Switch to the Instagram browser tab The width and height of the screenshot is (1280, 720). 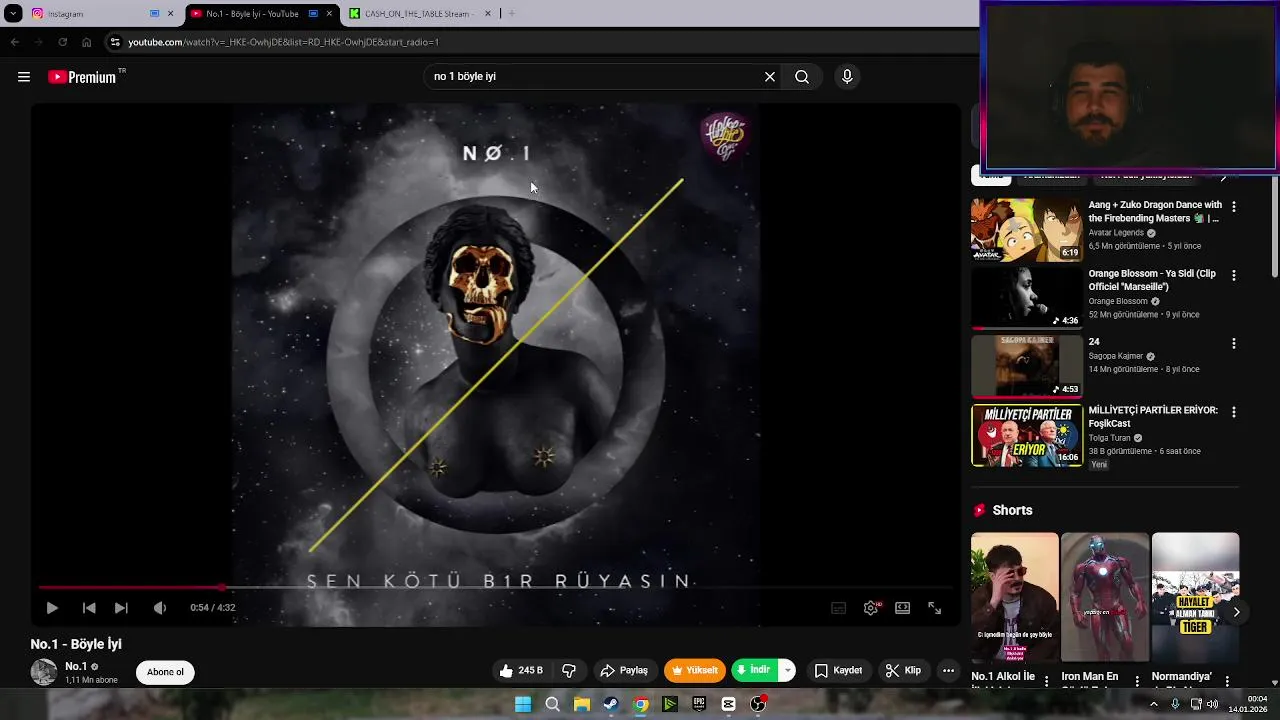coord(90,14)
